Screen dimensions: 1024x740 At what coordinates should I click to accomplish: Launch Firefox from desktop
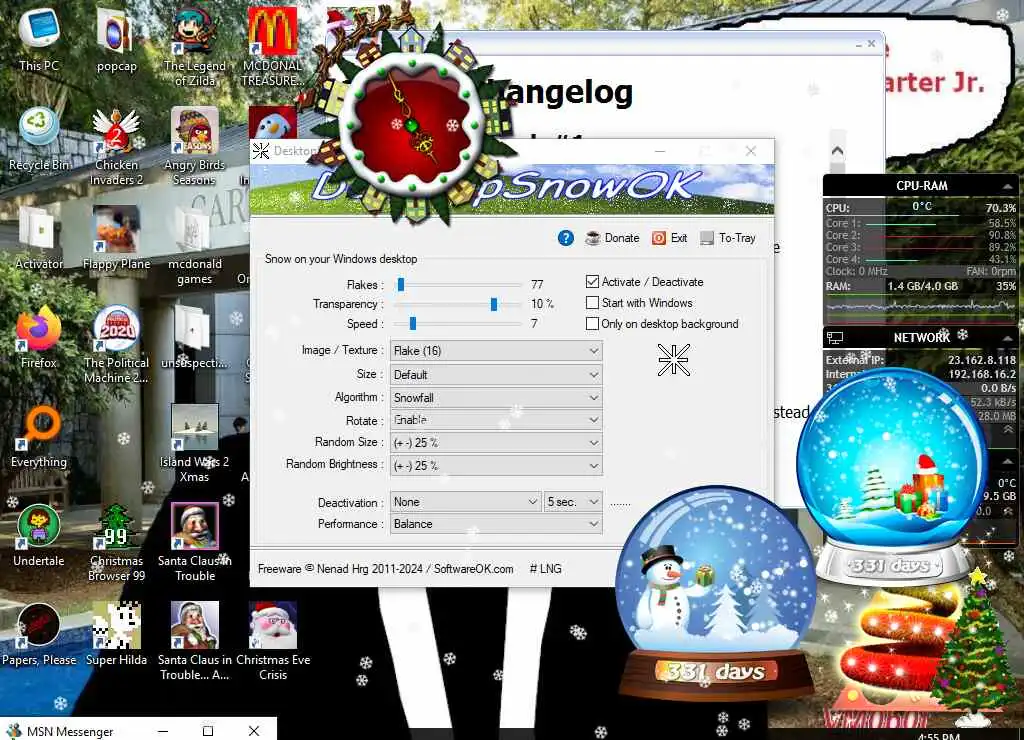pos(39,337)
